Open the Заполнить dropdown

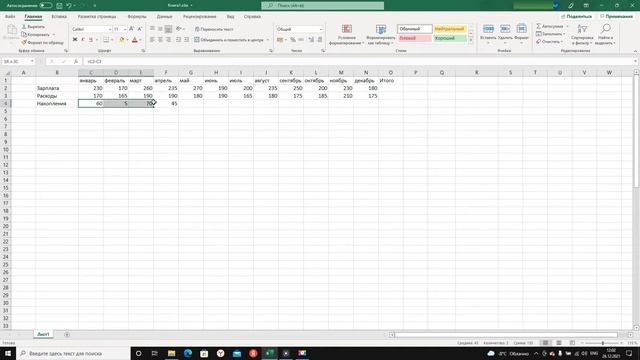[x=551, y=34]
